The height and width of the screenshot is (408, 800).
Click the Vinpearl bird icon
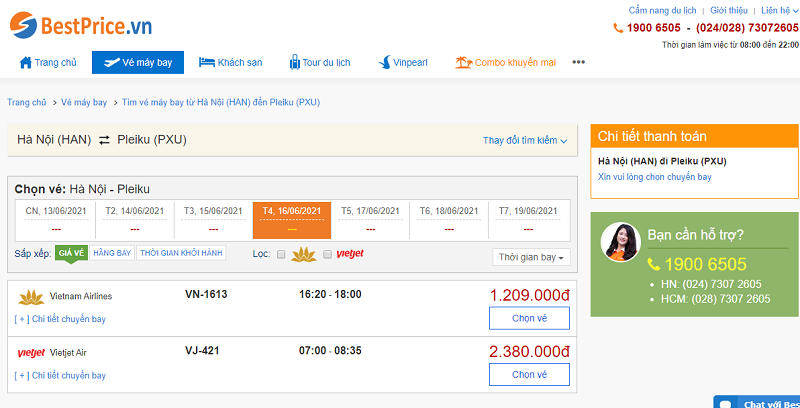[x=384, y=63]
